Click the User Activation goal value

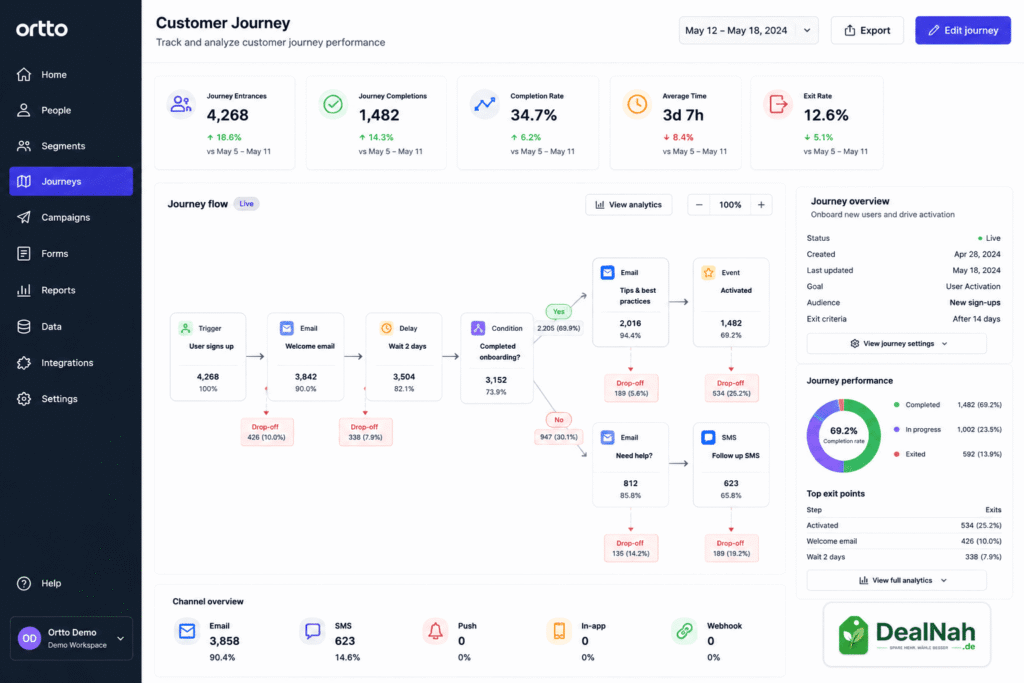[972, 286]
